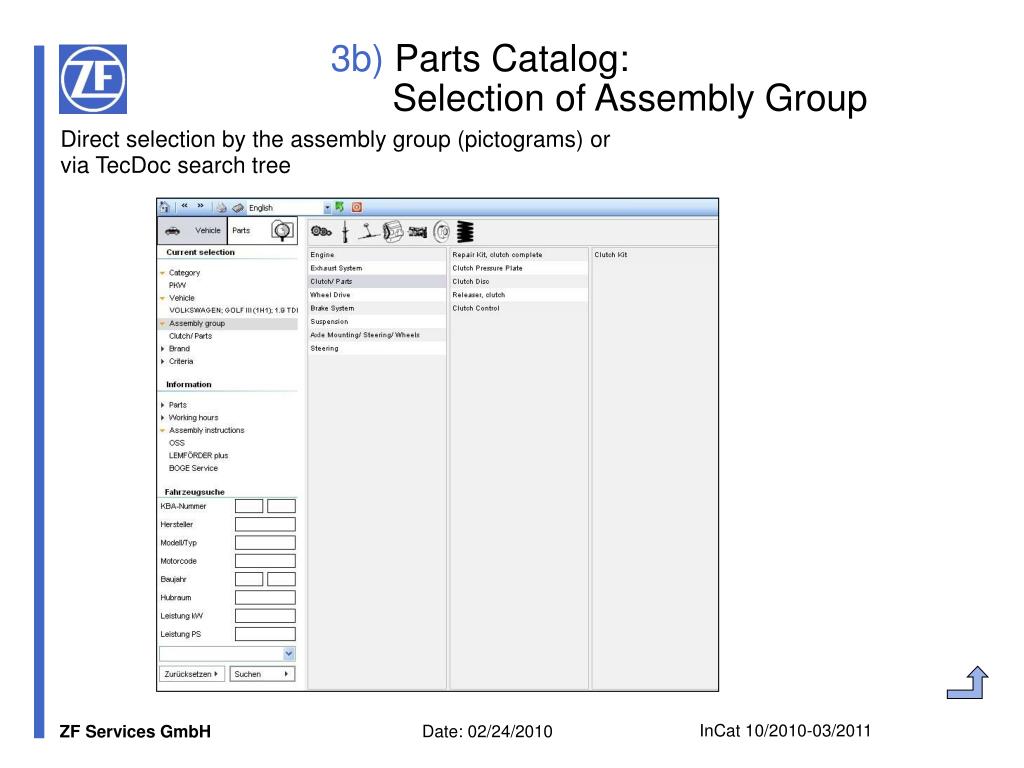
Task: Select the gearbox pictogram
Action: click(418, 231)
